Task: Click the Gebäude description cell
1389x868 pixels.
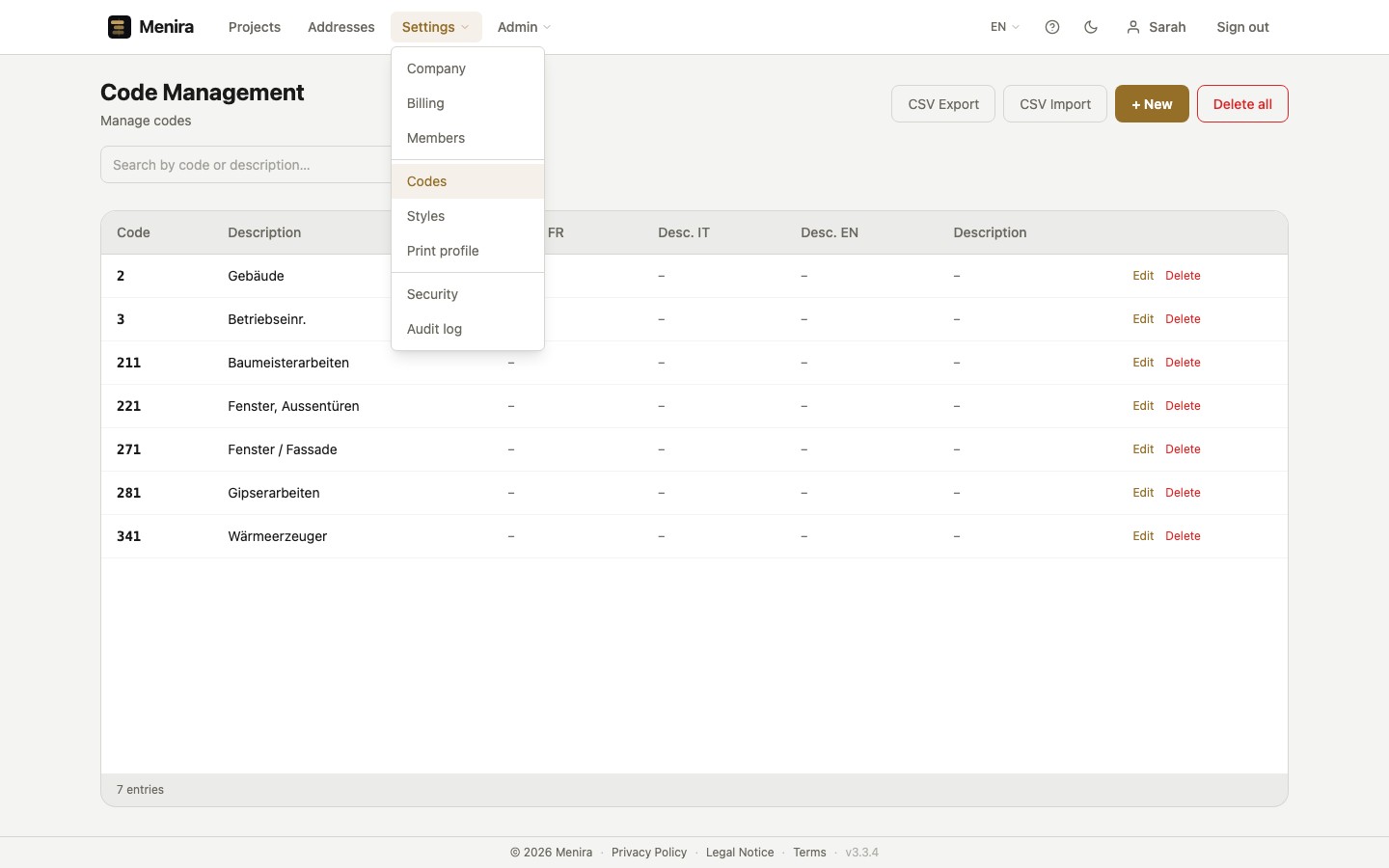Action: point(256,276)
